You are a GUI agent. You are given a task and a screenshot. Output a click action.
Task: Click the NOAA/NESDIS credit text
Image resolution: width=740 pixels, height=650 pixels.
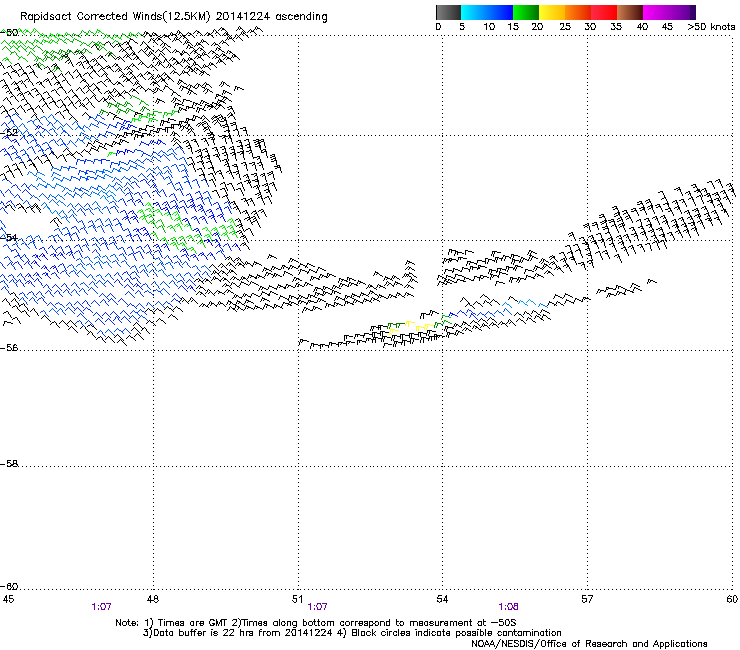[589, 644]
